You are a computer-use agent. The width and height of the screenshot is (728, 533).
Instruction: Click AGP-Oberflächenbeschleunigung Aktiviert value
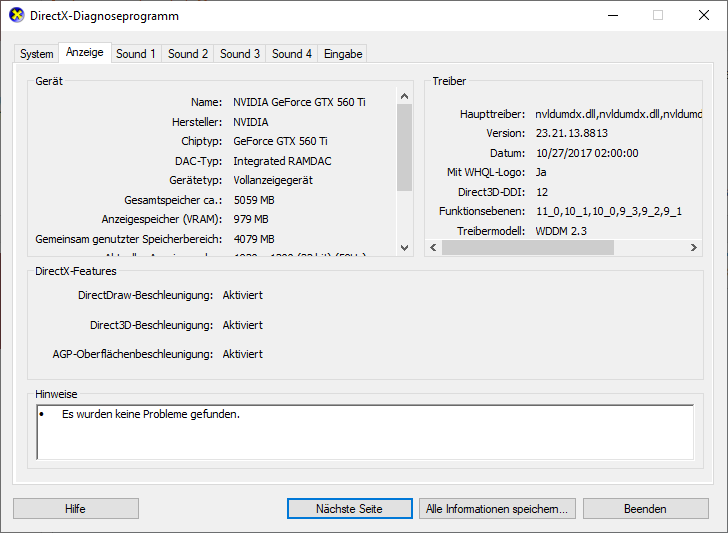pos(242,354)
